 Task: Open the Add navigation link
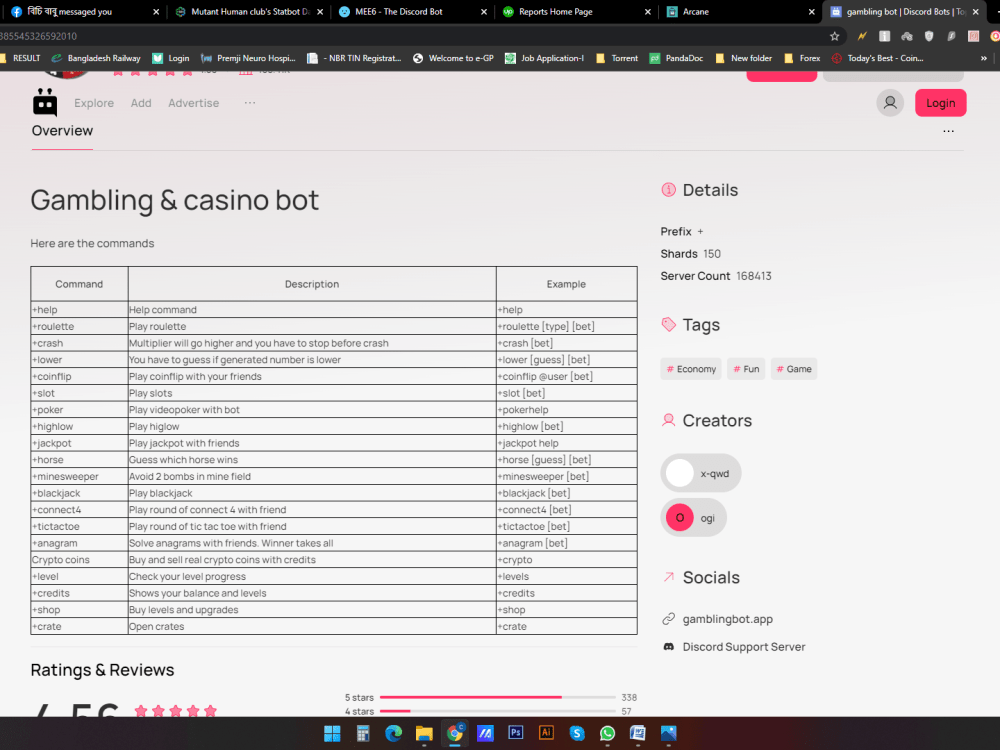tap(141, 103)
